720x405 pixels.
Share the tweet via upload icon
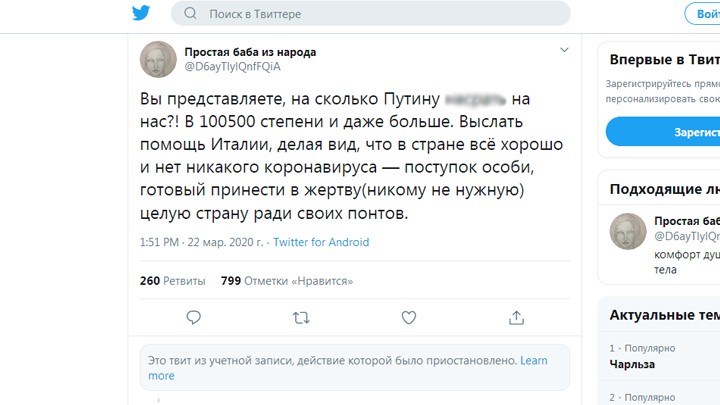click(516, 317)
